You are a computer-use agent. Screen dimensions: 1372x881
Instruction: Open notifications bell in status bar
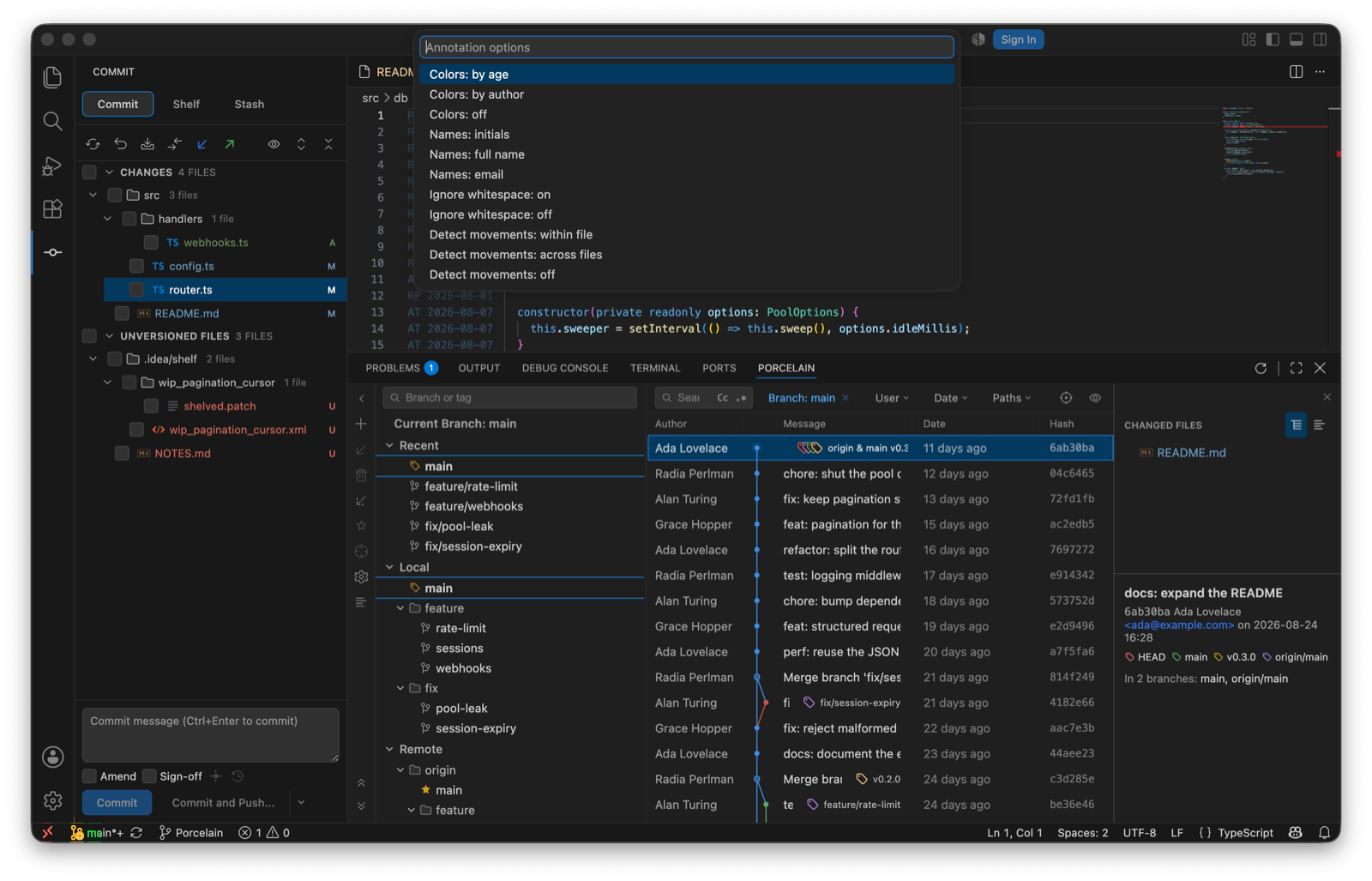[x=1324, y=833]
